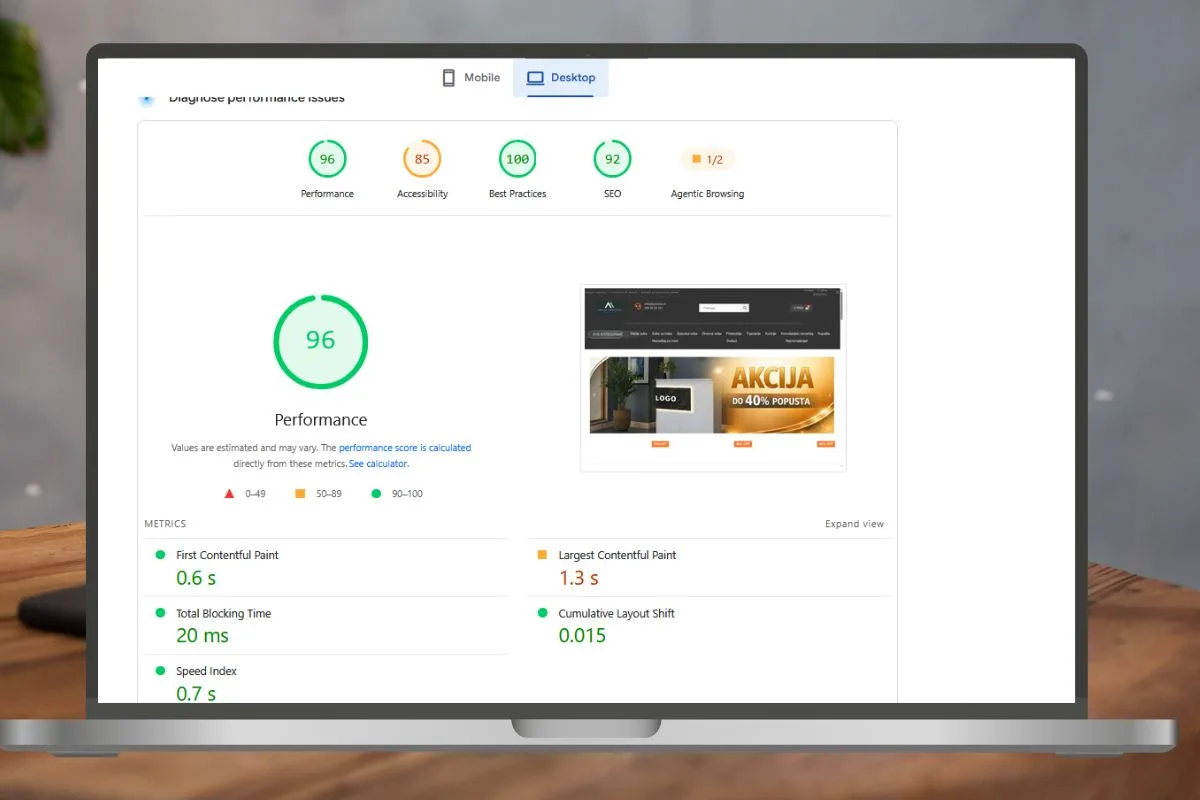Select the Desktop tab label
Image resolution: width=1200 pixels, height=800 pixels.
573,78
